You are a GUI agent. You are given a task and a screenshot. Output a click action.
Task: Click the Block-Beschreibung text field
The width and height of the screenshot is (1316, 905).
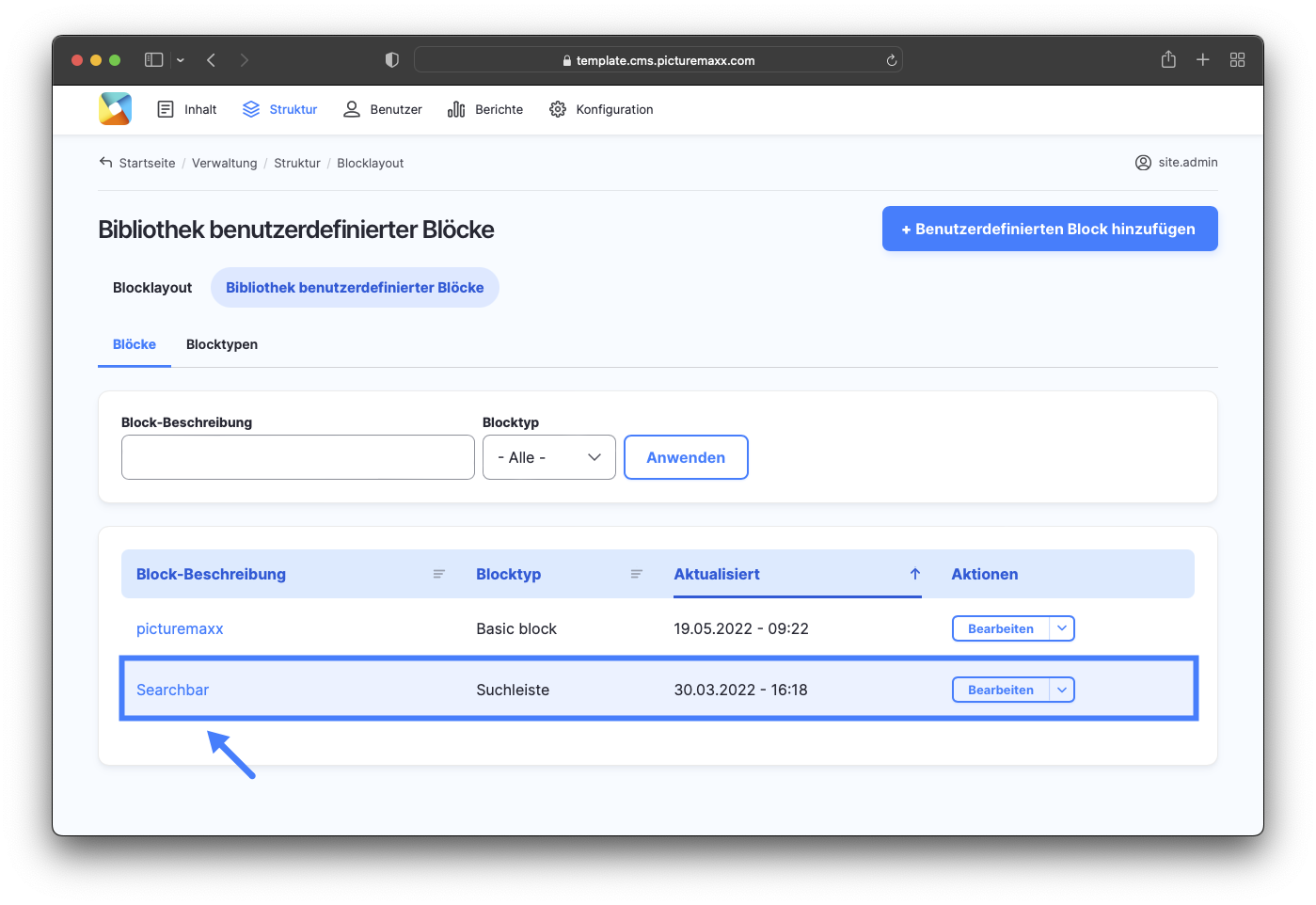click(x=298, y=457)
